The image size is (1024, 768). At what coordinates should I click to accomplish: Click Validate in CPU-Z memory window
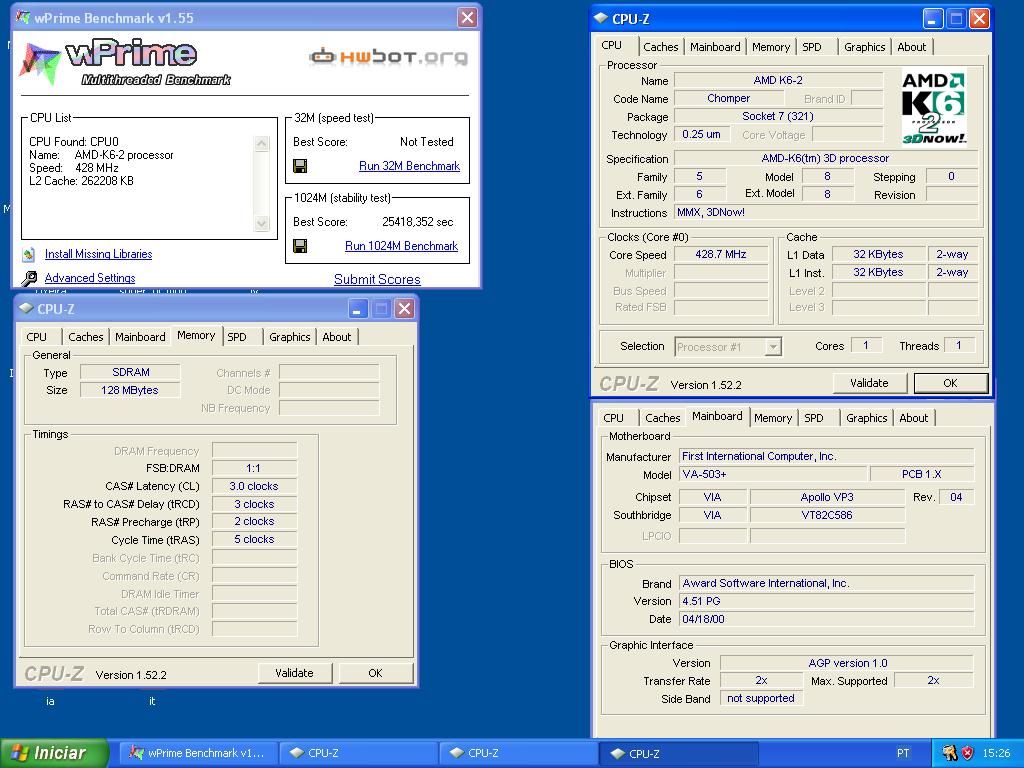[x=295, y=673]
